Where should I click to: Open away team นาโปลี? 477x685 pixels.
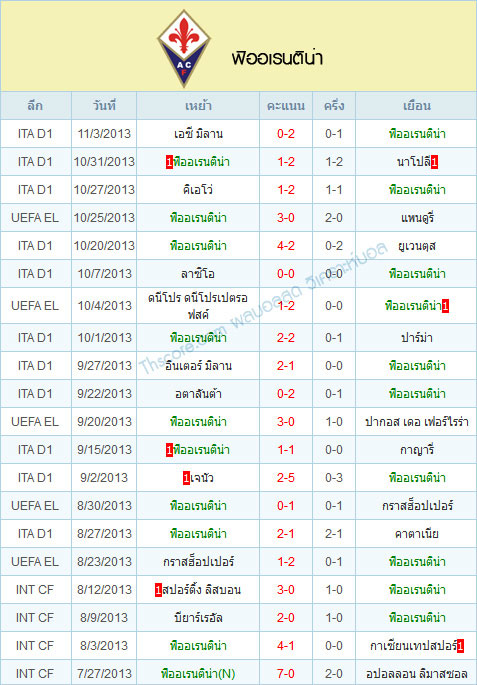point(413,162)
